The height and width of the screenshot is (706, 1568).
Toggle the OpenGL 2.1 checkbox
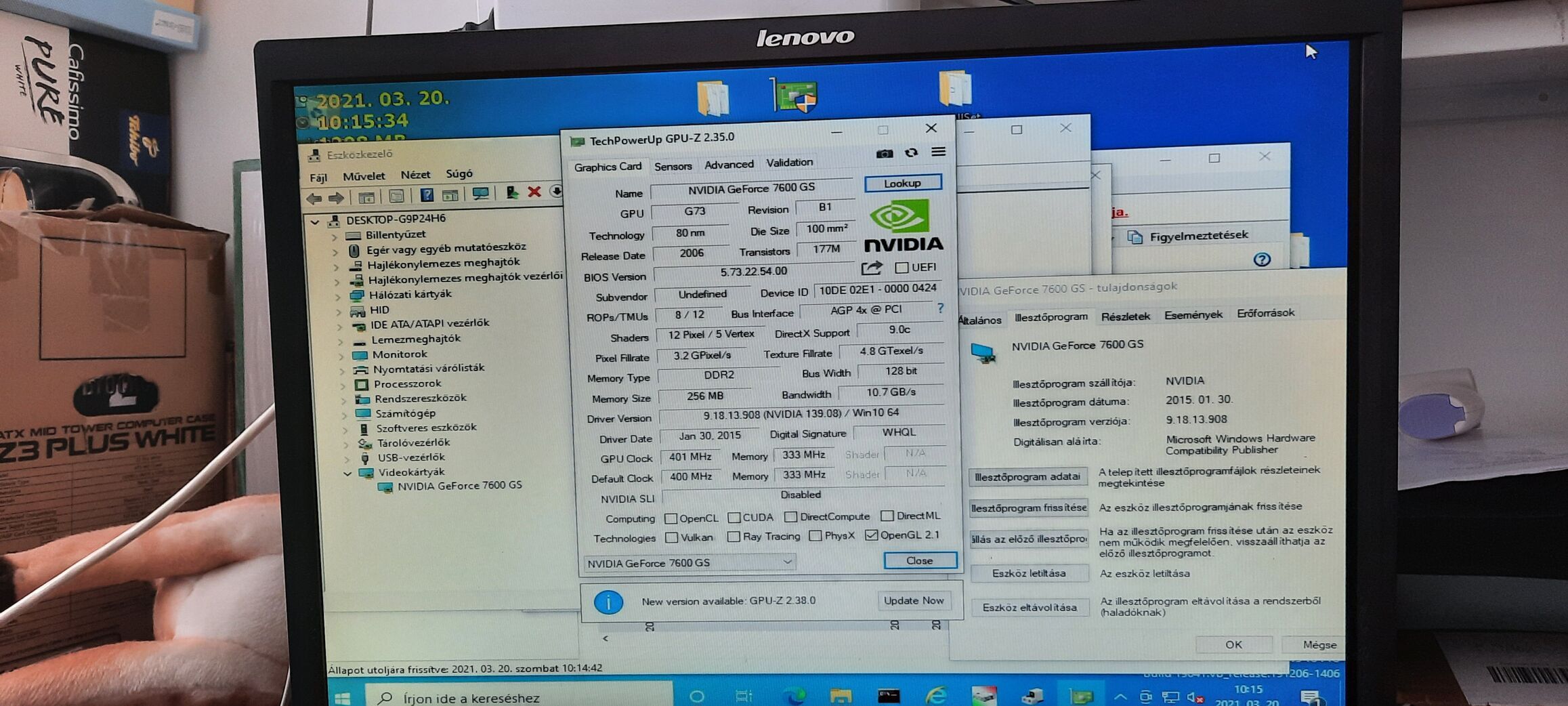[872, 535]
